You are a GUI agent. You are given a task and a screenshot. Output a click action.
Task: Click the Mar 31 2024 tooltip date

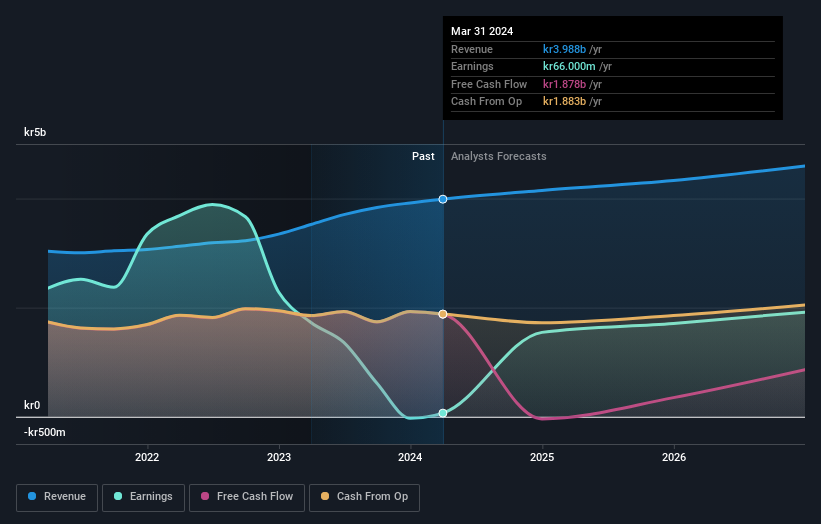tap(482, 31)
